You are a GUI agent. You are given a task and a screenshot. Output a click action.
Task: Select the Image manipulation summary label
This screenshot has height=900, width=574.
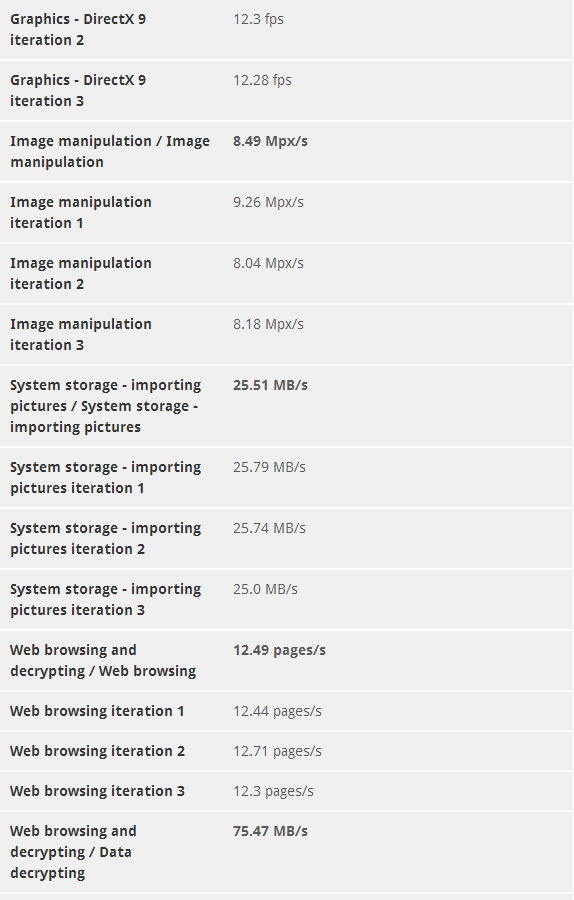(110, 152)
